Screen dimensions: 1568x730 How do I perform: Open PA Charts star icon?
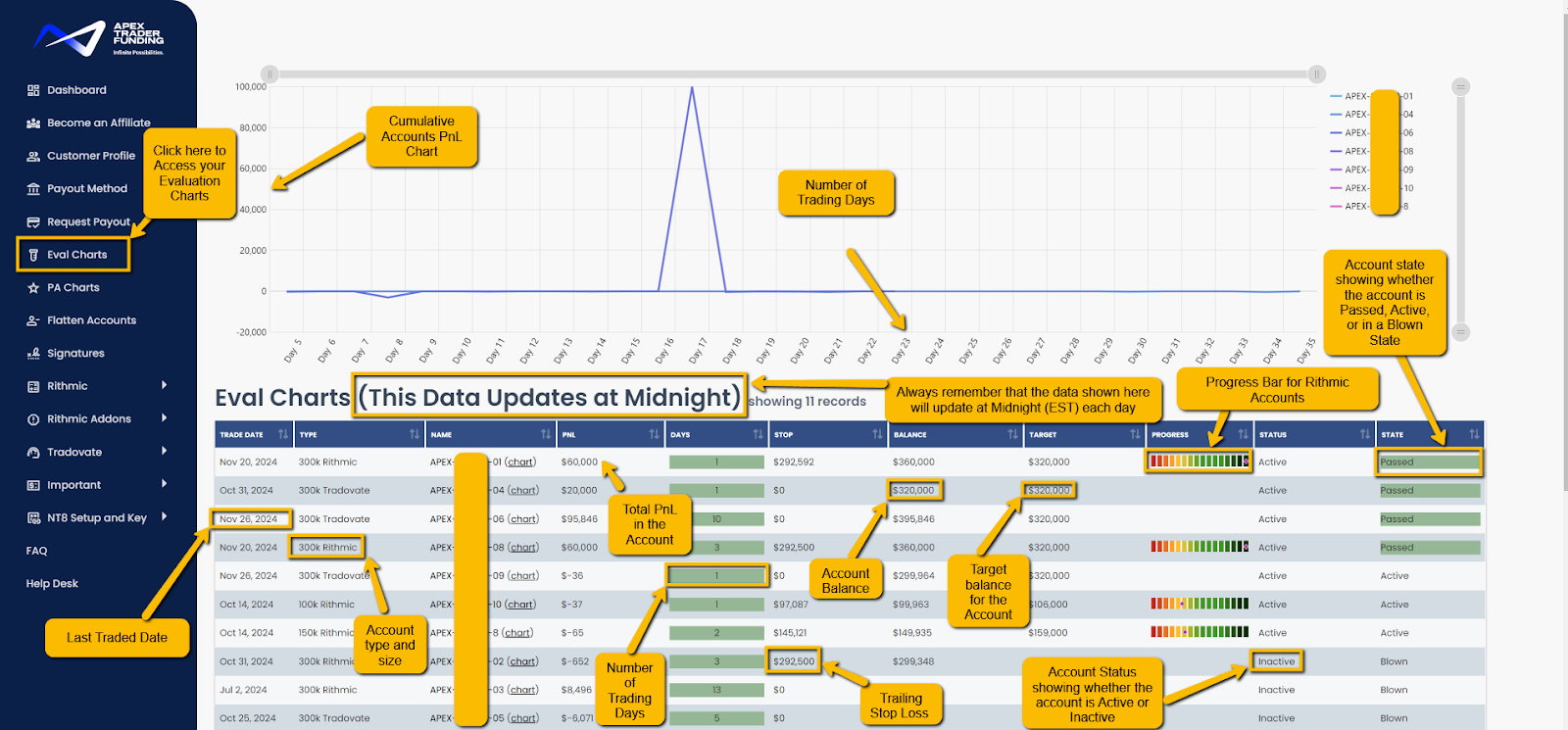(33, 288)
